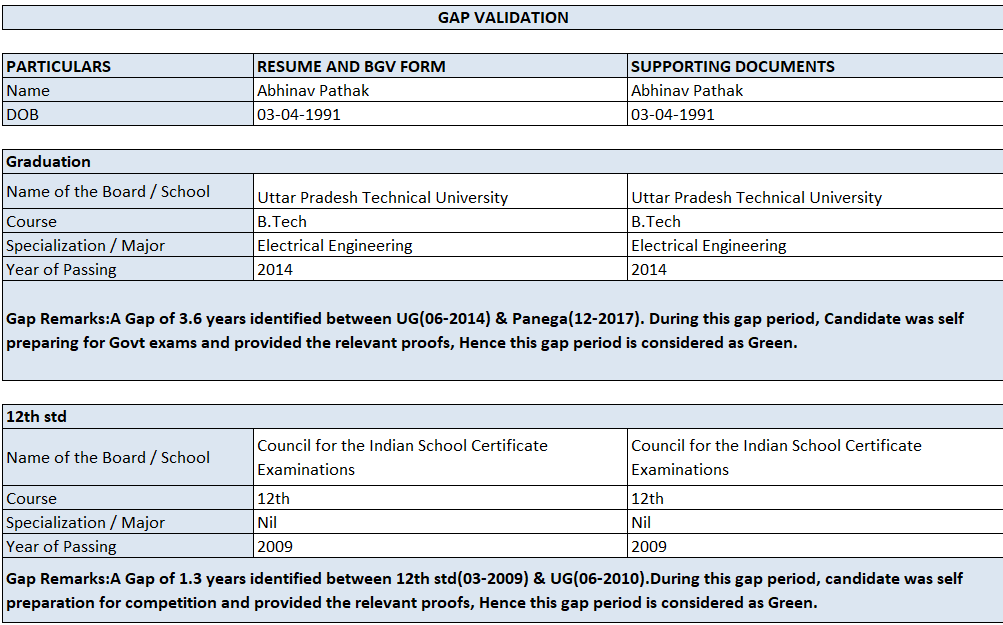Select the RESUME AND BGV FORM header
The height and width of the screenshot is (625, 1003).
441,66
